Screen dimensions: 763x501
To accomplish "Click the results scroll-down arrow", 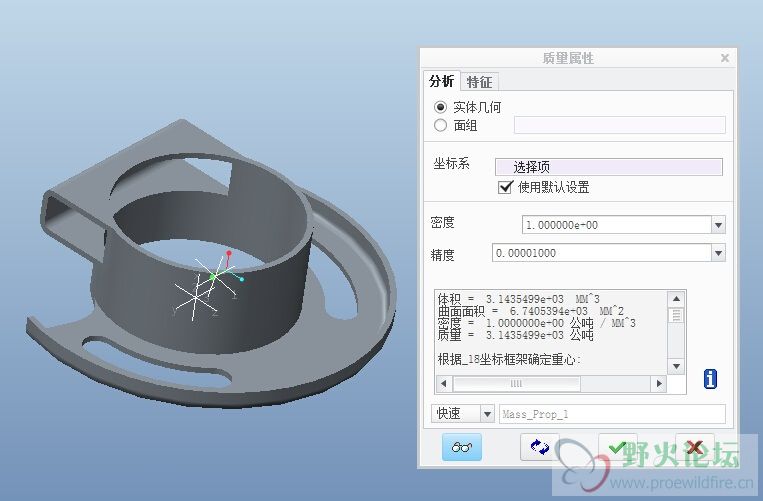I will tap(676, 366).
